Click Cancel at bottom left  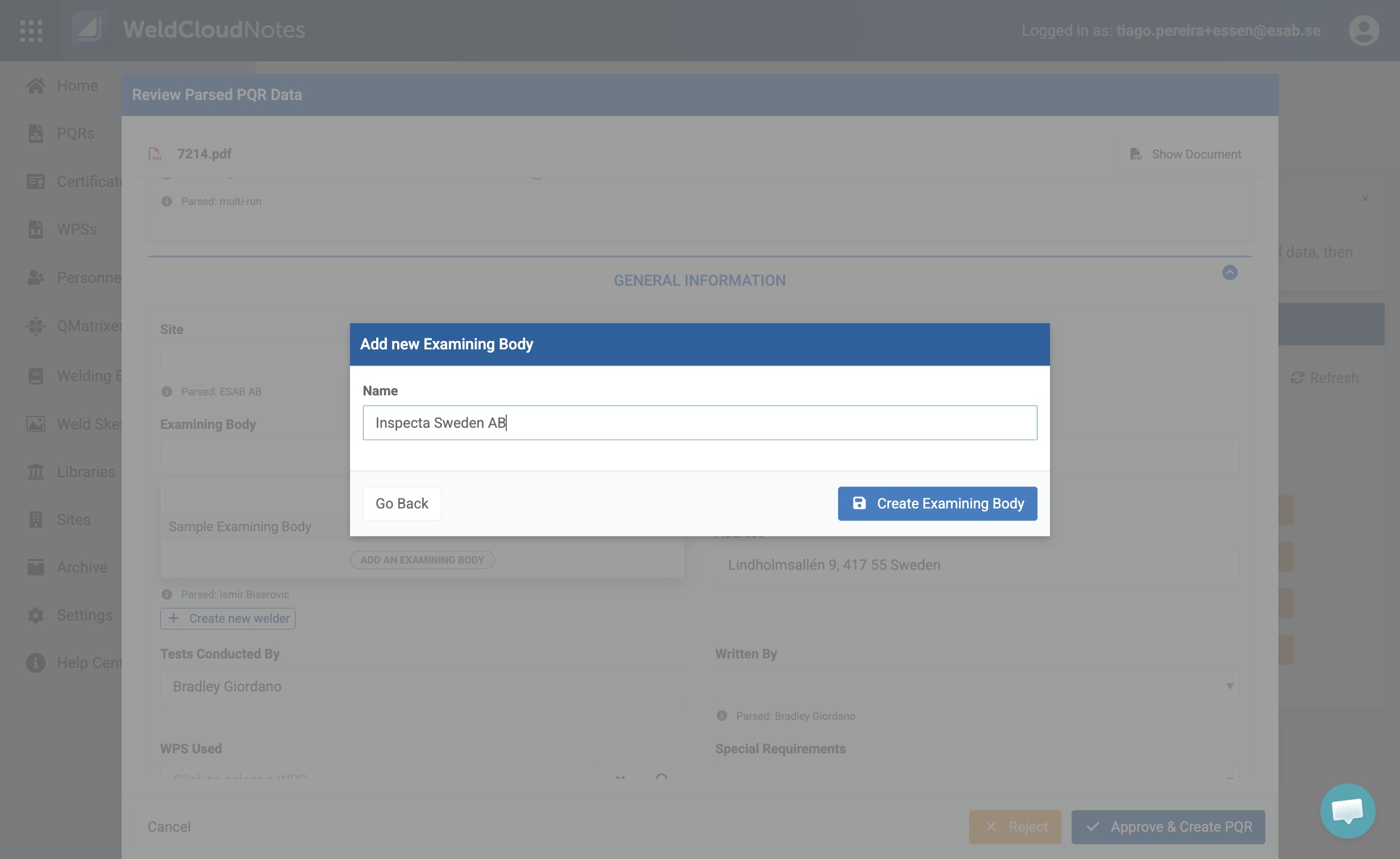(169, 827)
